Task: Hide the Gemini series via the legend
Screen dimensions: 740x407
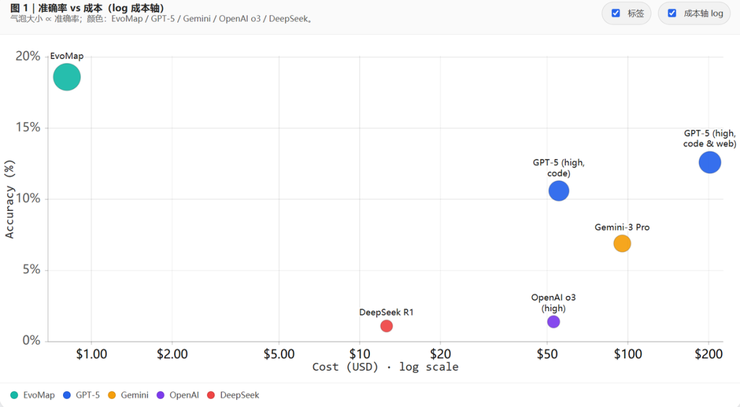Action: [128, 395]
